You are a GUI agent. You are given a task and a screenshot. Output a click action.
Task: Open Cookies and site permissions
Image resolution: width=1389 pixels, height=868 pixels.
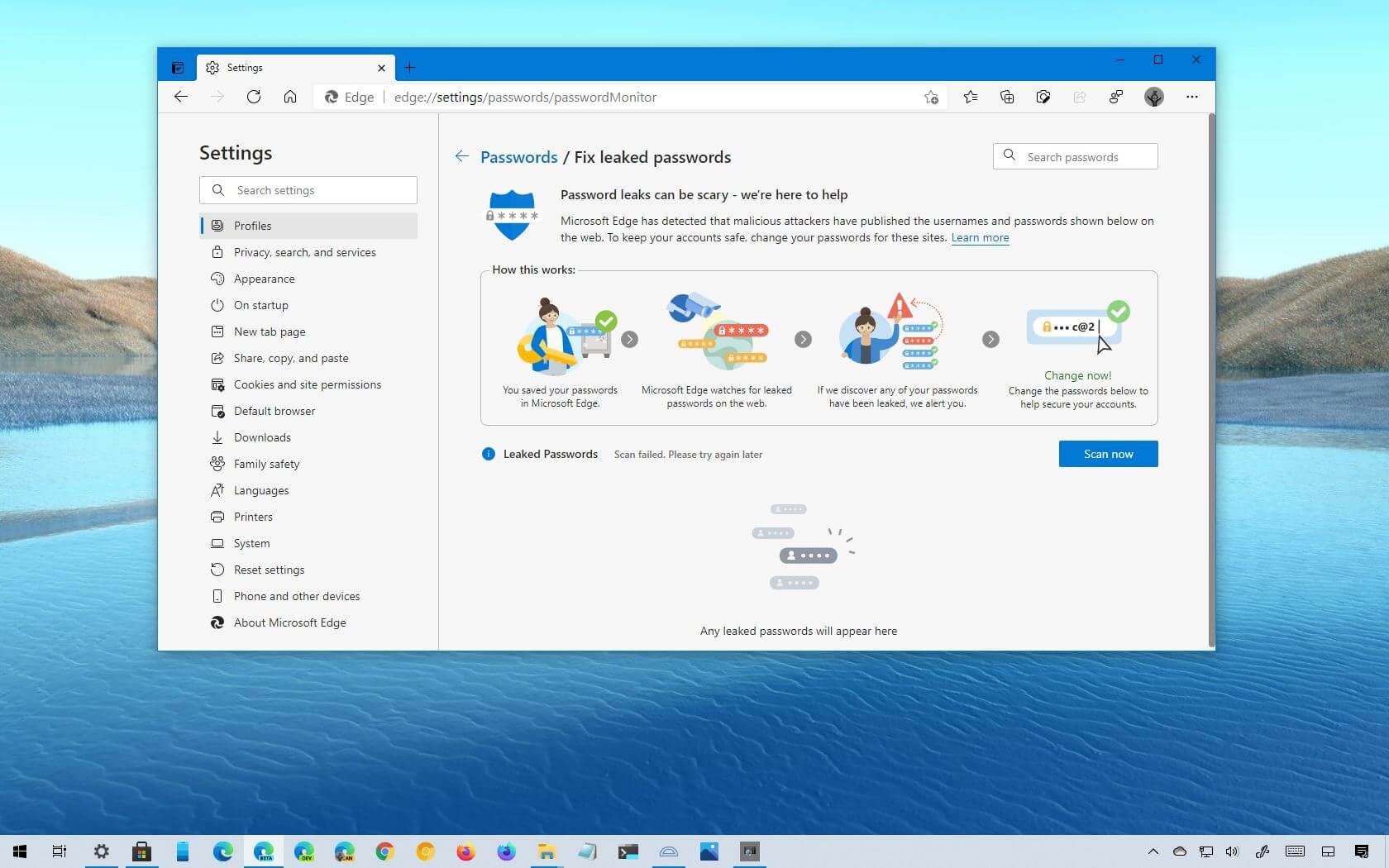(308, 384)
